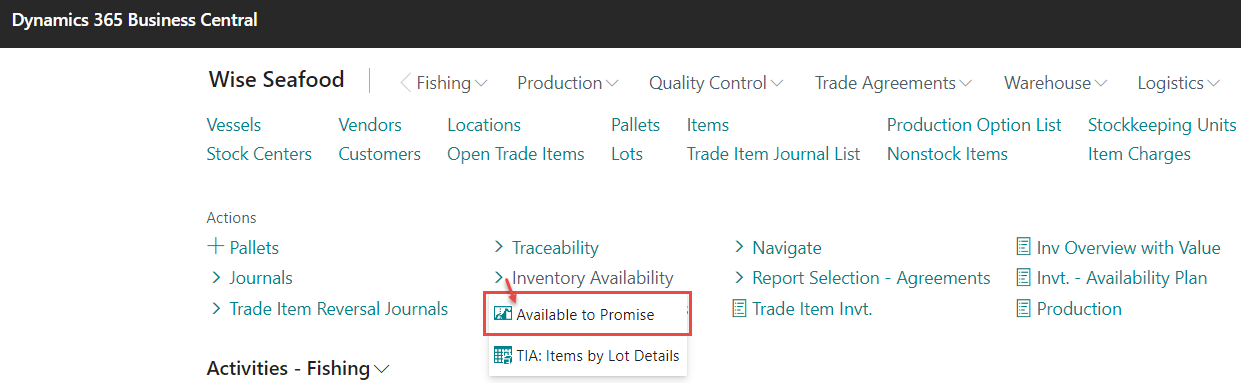1241x383 pixels.
Task: Open the Trade Item Journal List link
Action: (x=773, y=154)
